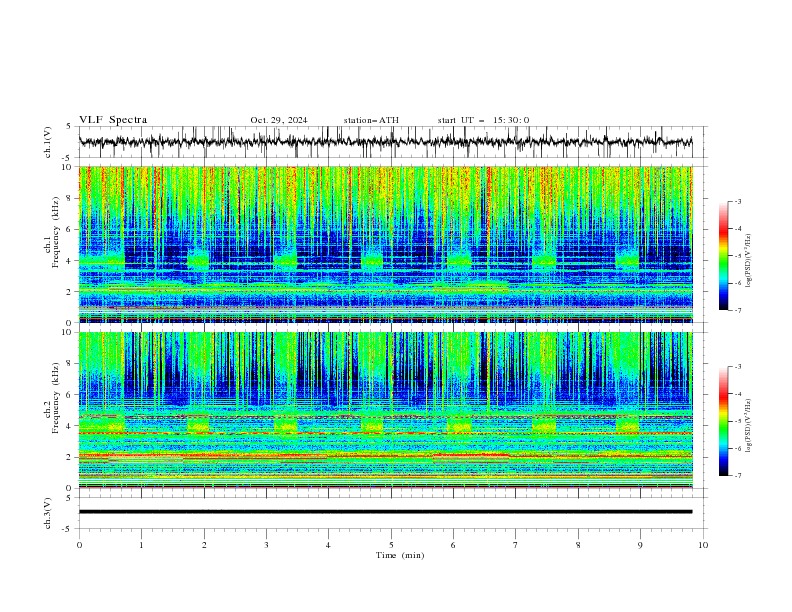792x612 pixels.
Task: Click the ch.1 spectrogram color scale bar
Action: [724, 256]
